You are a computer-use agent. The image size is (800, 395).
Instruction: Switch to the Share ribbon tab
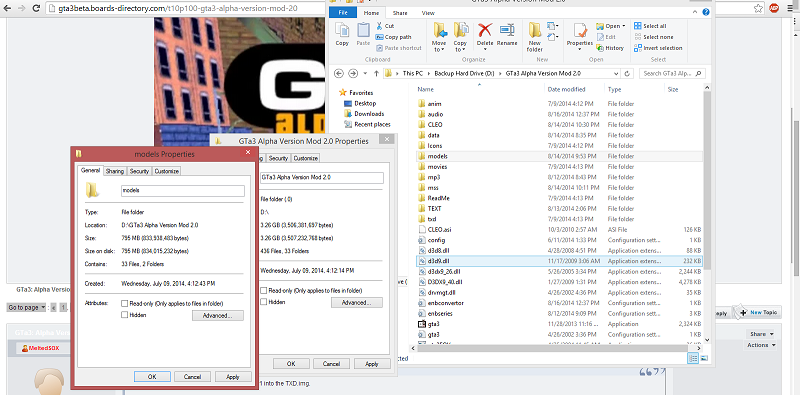pos(400,13)
